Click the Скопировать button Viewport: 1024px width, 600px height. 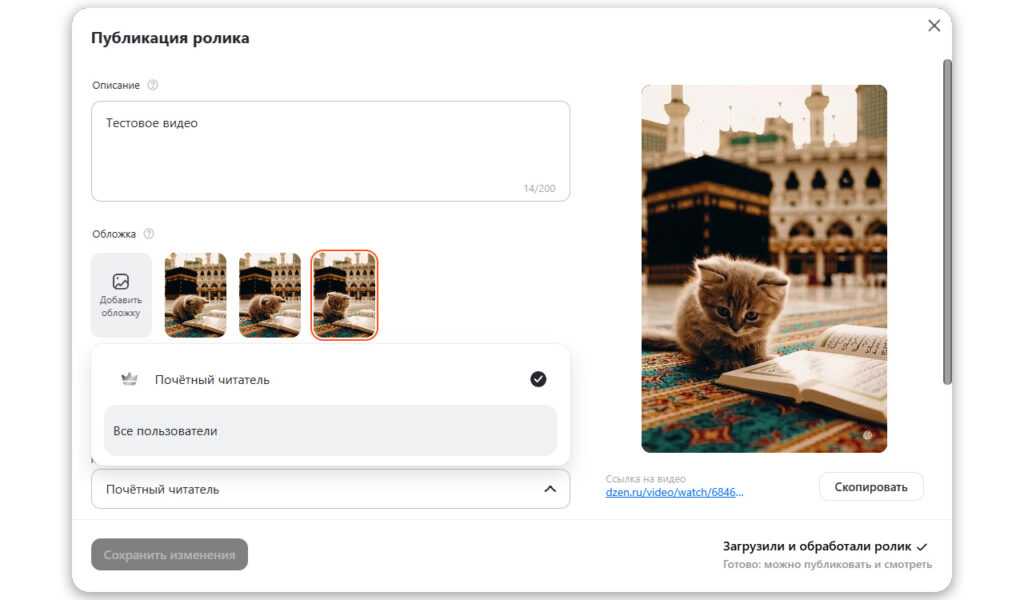[871, 487]
